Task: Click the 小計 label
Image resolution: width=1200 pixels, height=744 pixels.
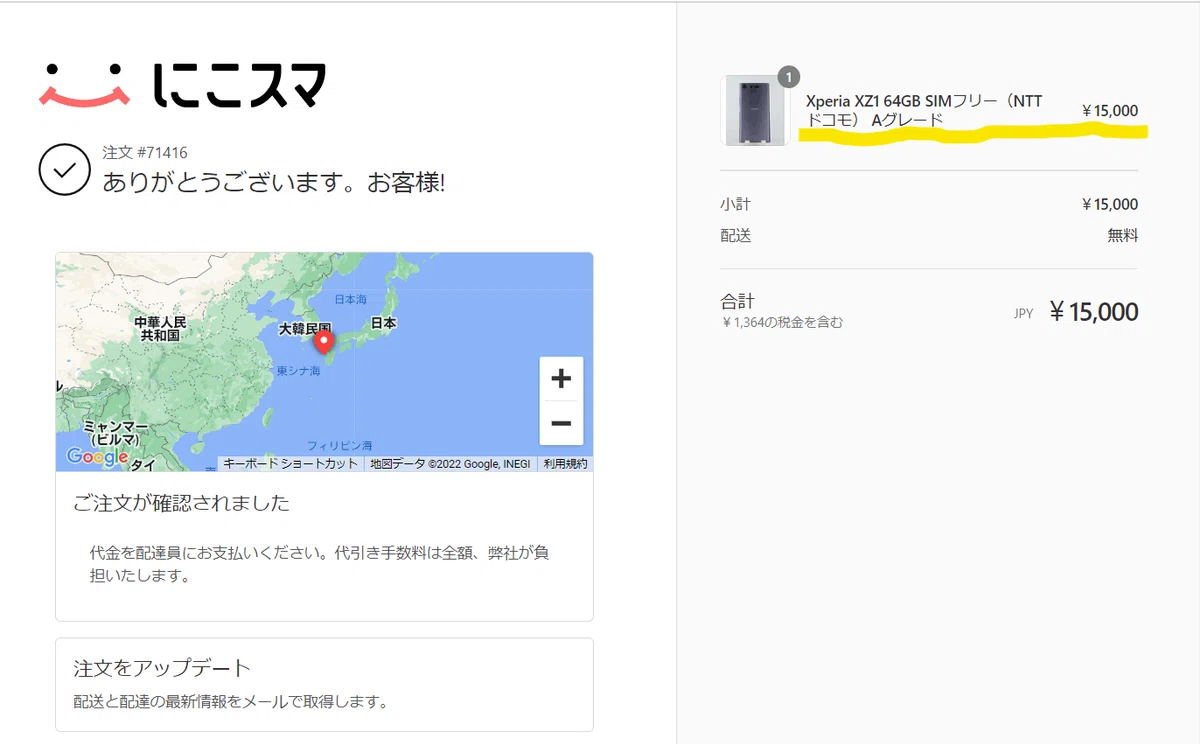Action: point(735,204)
